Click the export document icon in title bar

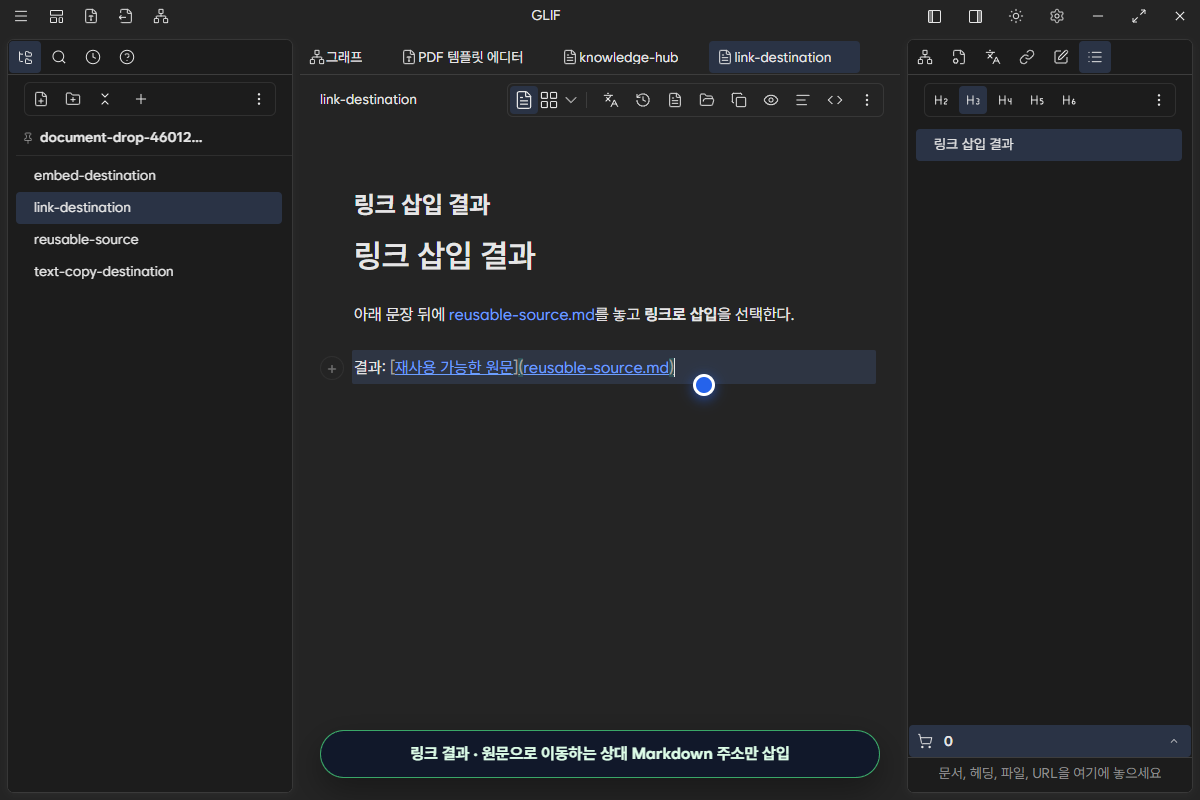(125, 16)
